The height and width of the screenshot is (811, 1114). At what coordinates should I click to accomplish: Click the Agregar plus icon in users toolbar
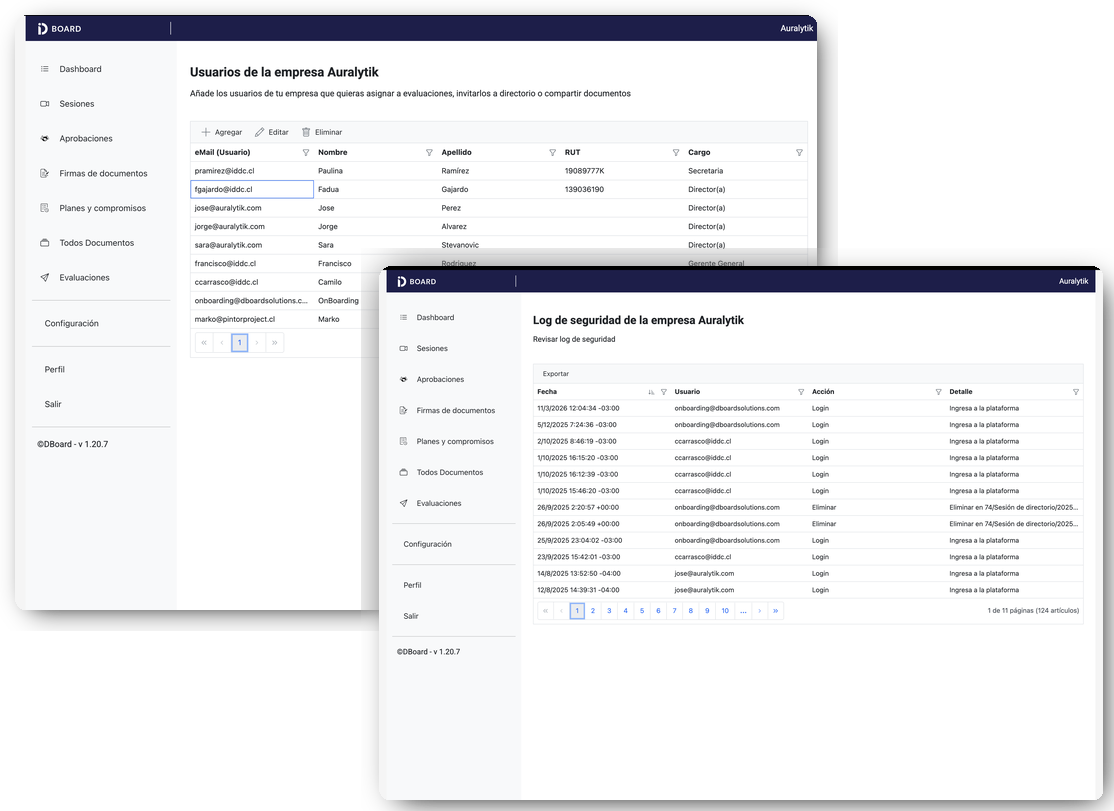(206, 132)
